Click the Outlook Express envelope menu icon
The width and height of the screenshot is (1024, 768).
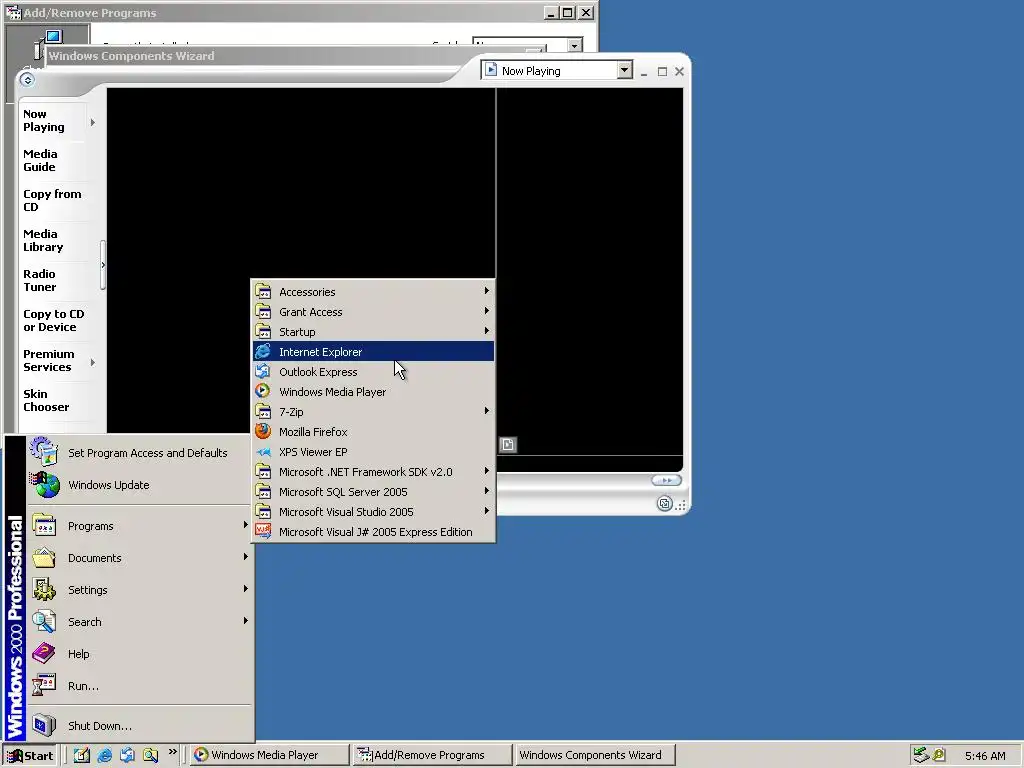pyautogui.click(x=263, y=372)
